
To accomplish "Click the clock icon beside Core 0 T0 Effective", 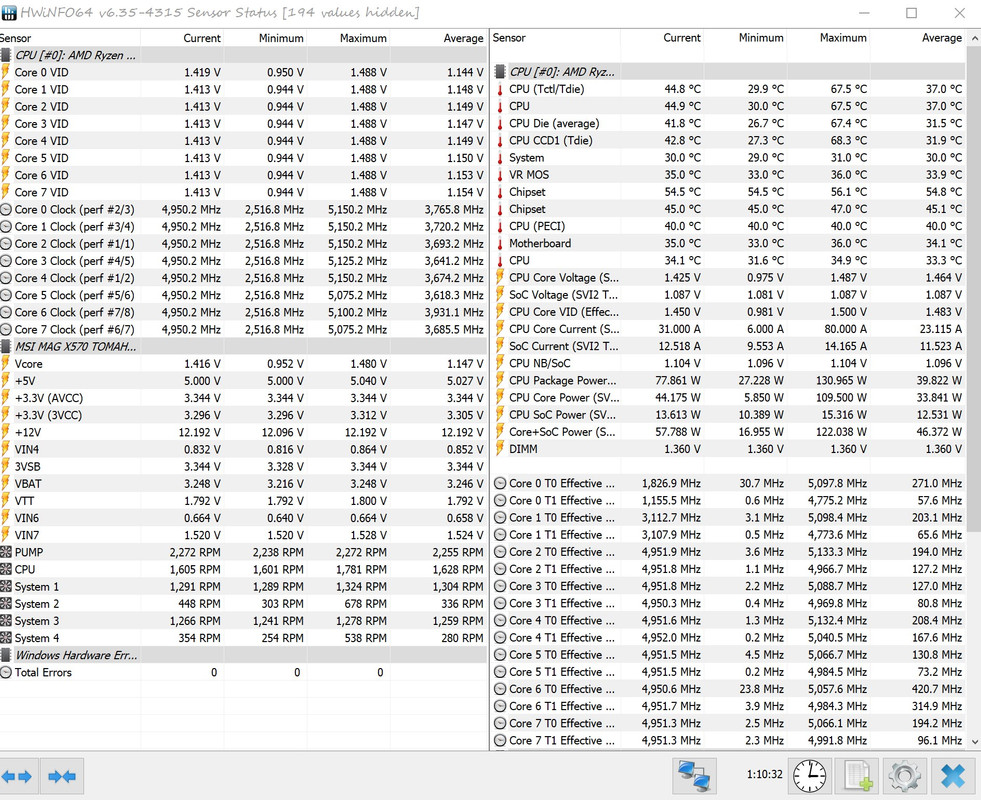I will (x=500, y=484).
